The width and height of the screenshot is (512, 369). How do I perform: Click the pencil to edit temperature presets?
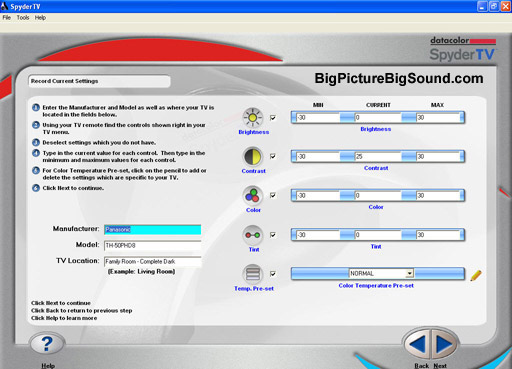point(476,275)
